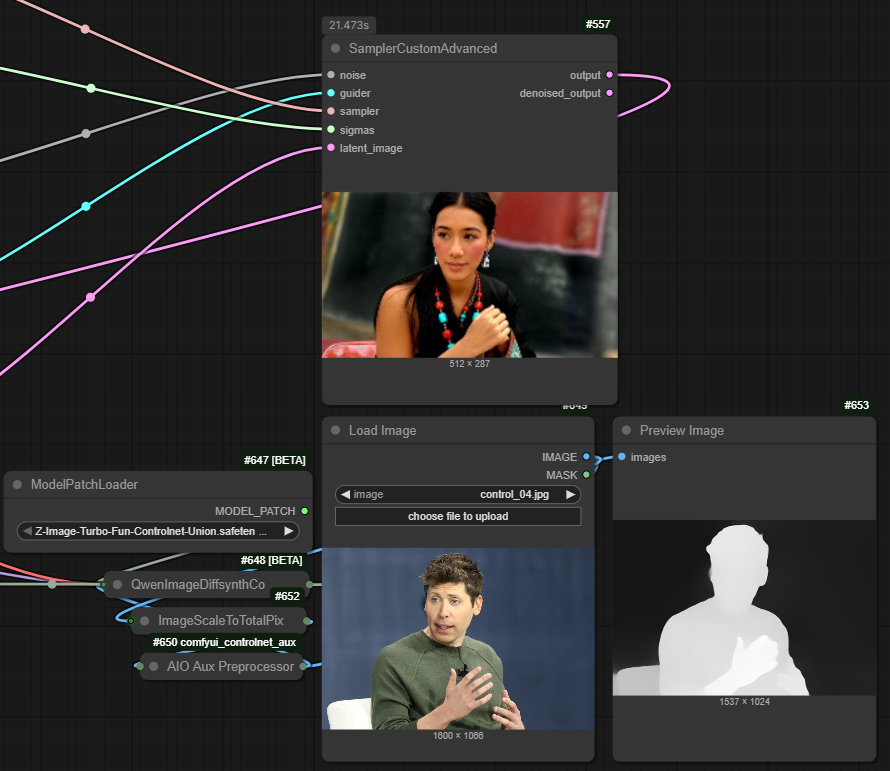
Task: Click the ImageScaleToTotalPix left input socket
Action: coord(131,621)
